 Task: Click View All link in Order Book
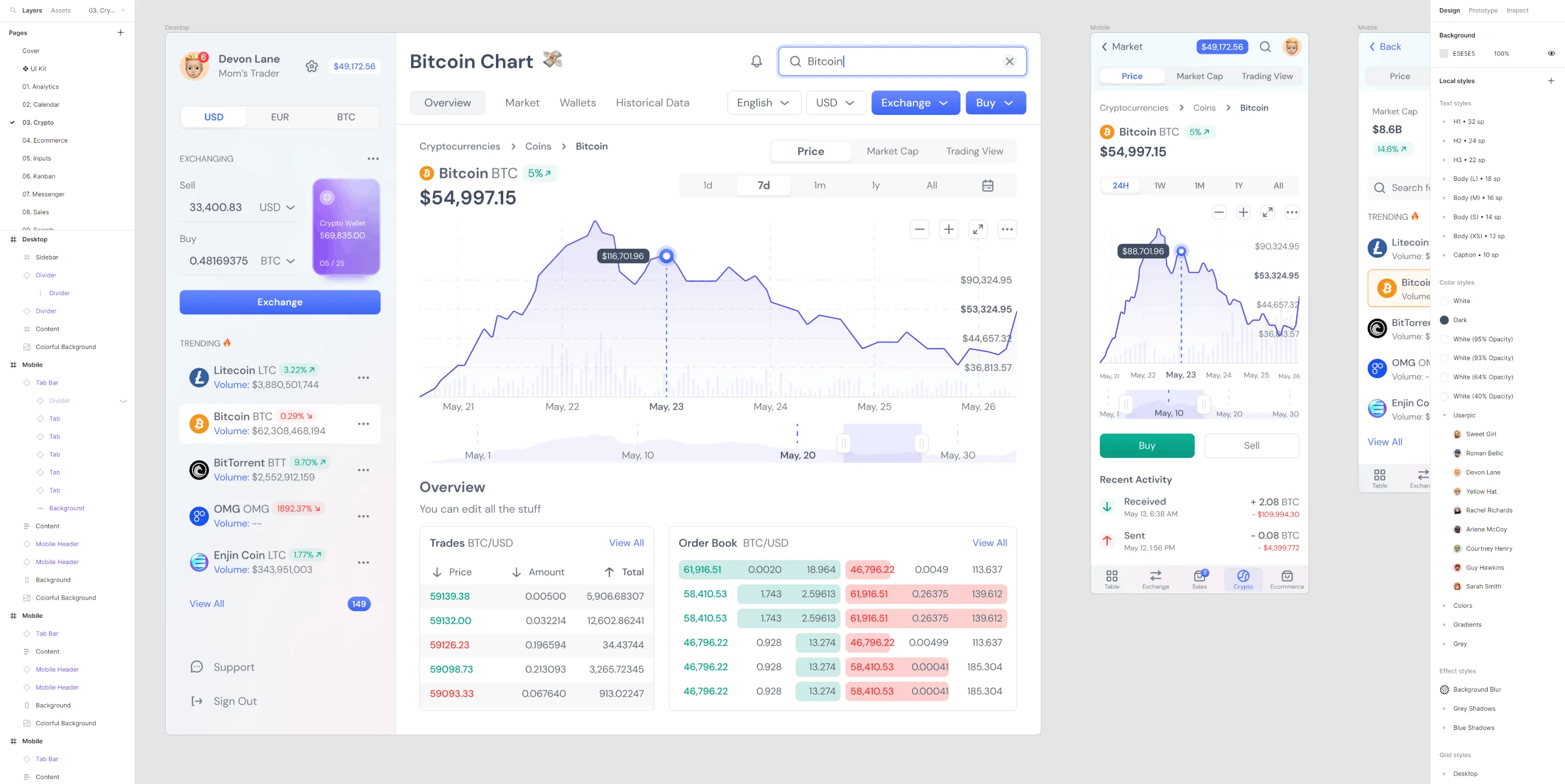(989, 543)
